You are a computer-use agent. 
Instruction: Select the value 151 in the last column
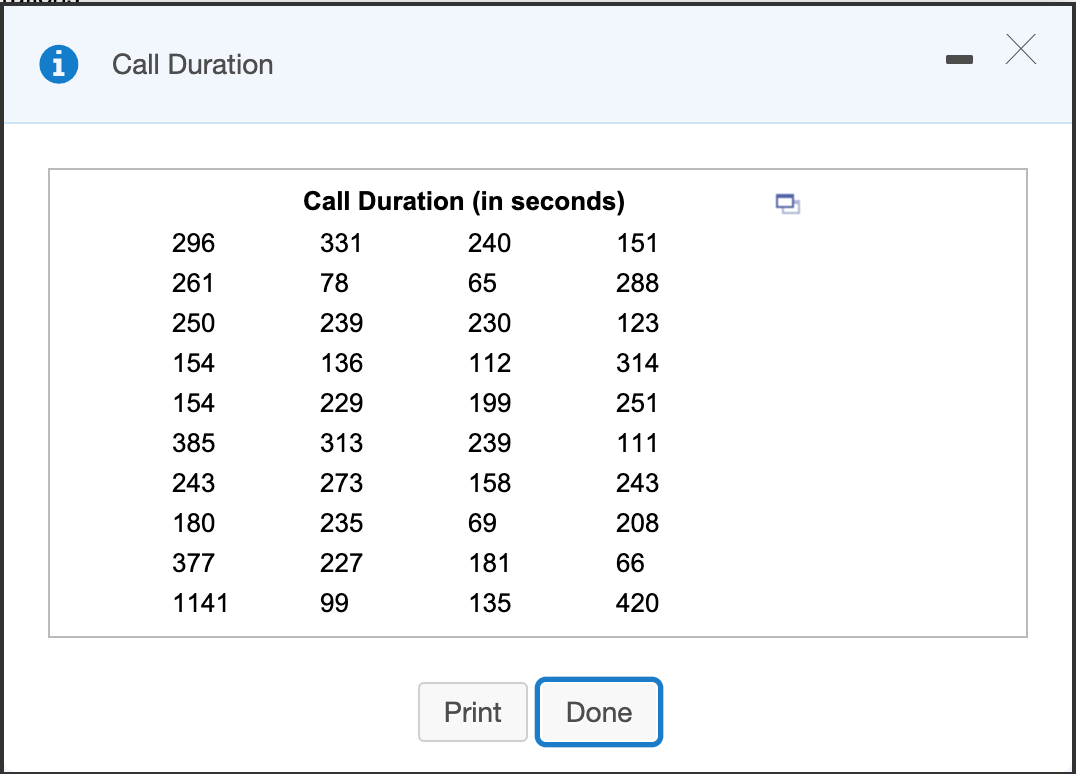point(636,243)
